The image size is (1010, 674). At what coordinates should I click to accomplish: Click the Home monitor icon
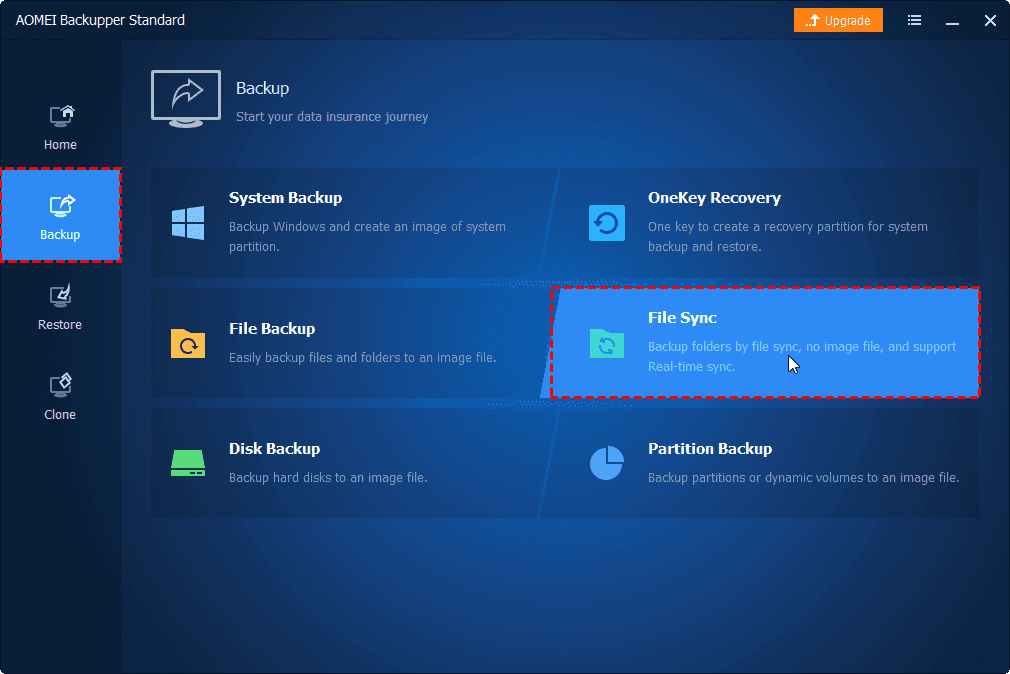click(62, 116)
